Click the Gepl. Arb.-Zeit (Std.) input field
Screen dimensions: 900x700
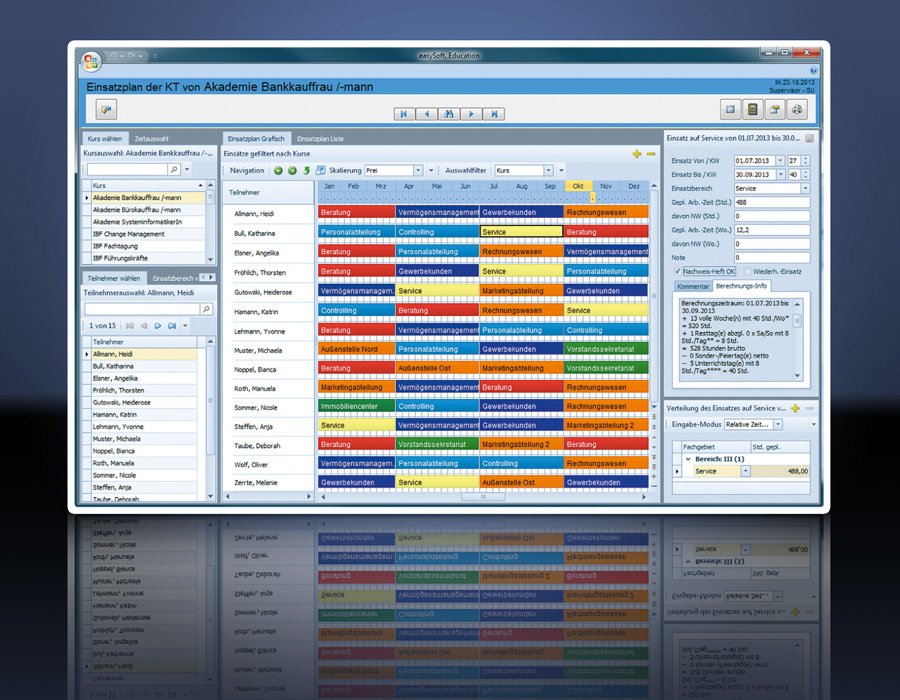coord(772,202)
